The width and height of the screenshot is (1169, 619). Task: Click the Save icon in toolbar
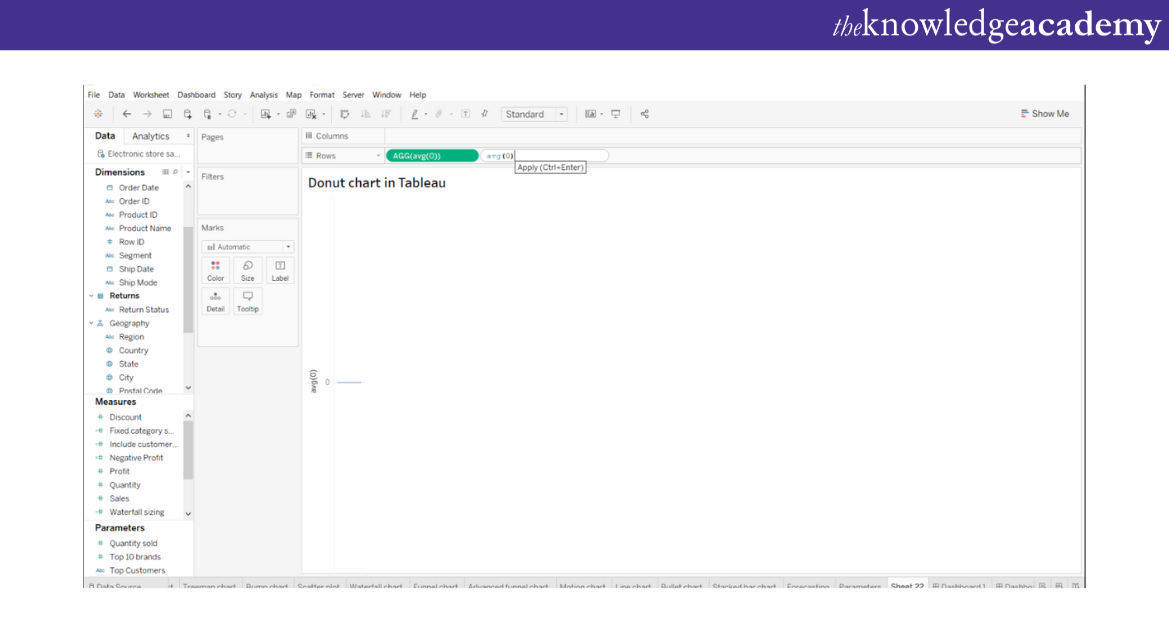click(x=167, y=114)
